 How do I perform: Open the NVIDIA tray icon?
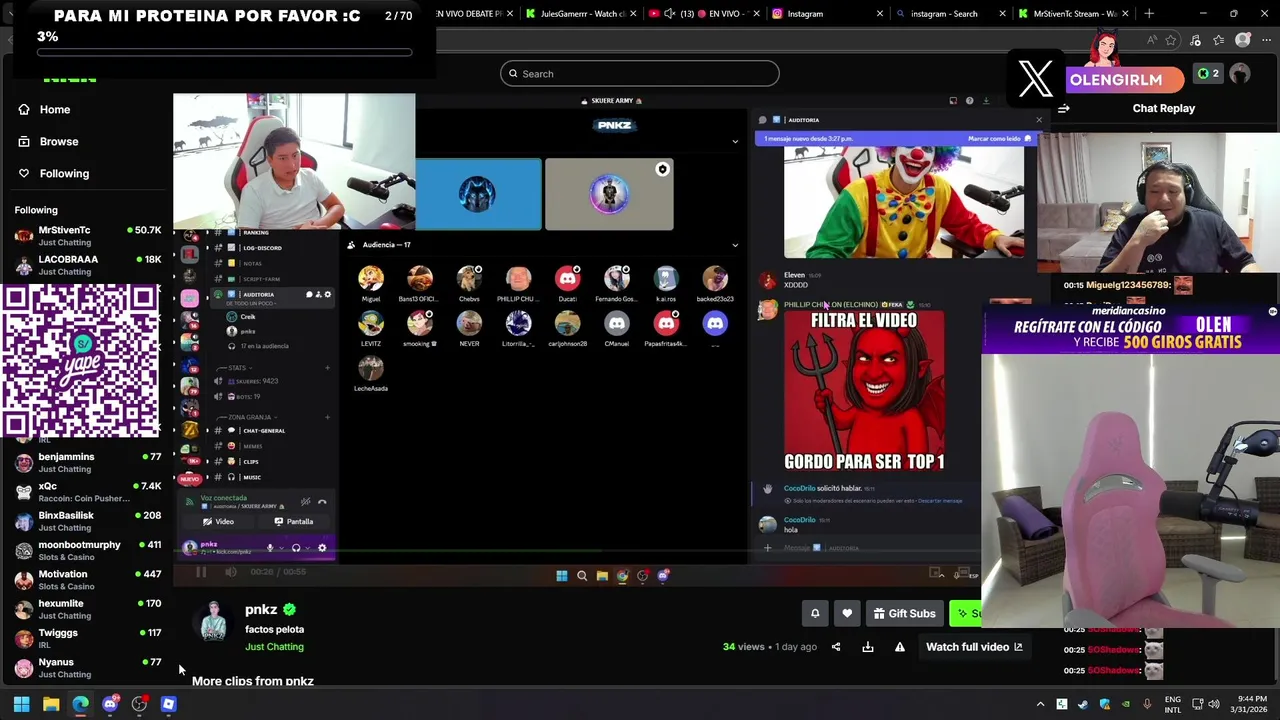pos(1126,704)
